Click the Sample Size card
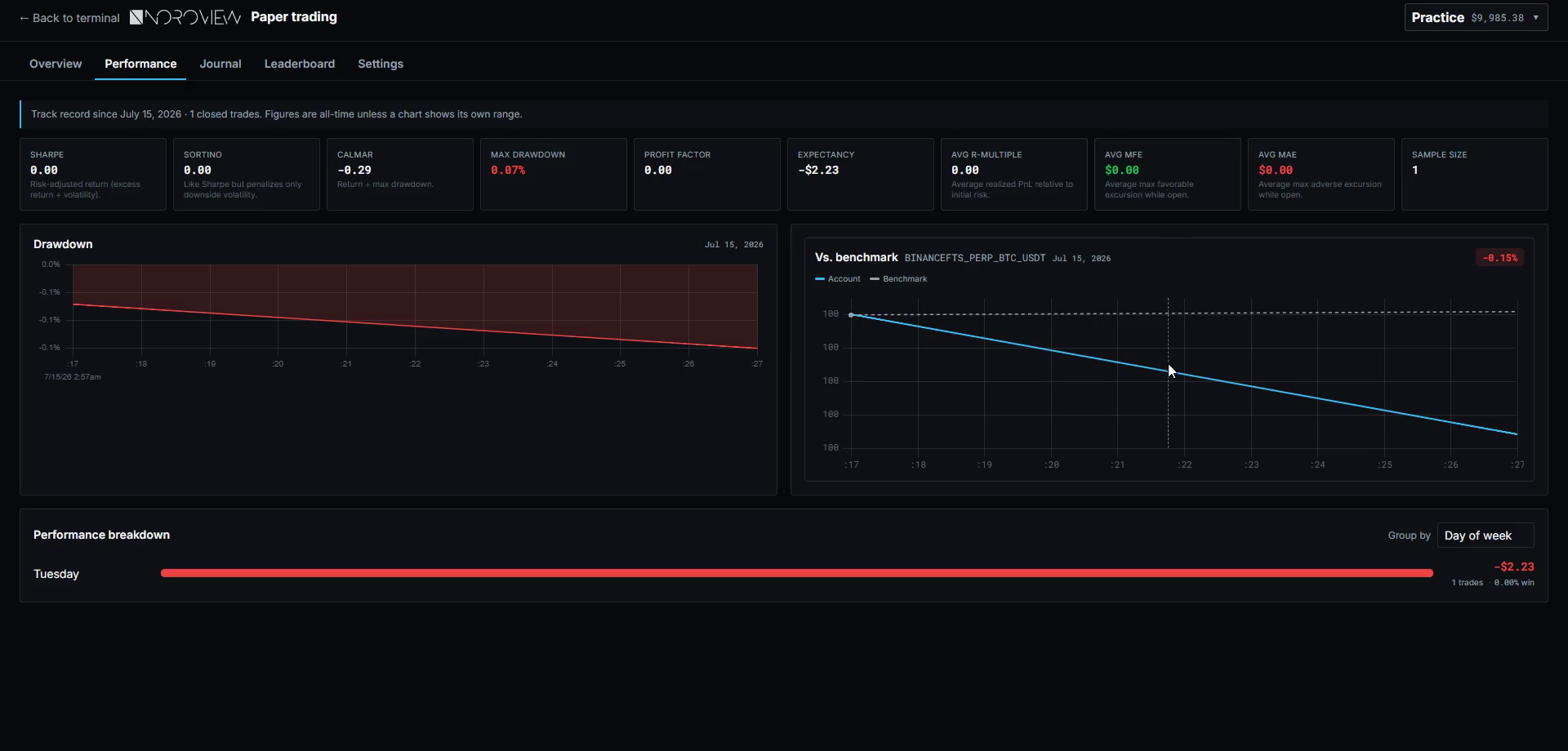Image resolution: width=1568 pixels, height=751 pixels. pos(1475,174)
